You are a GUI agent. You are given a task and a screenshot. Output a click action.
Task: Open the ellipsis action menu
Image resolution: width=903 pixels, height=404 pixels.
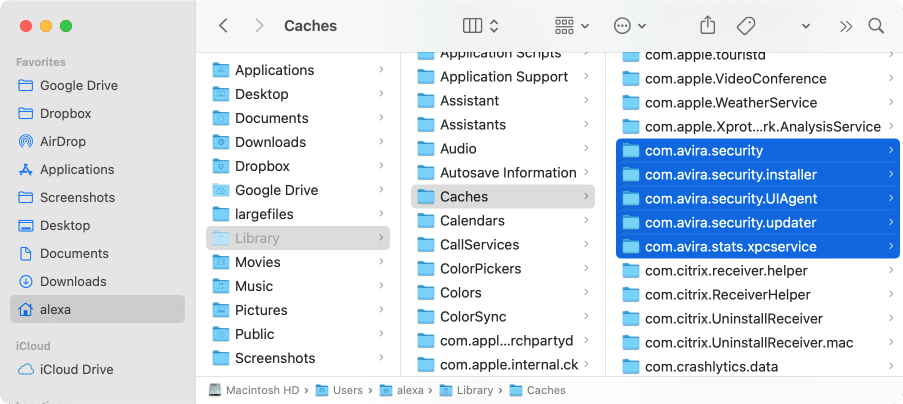(x=629, y=26)
